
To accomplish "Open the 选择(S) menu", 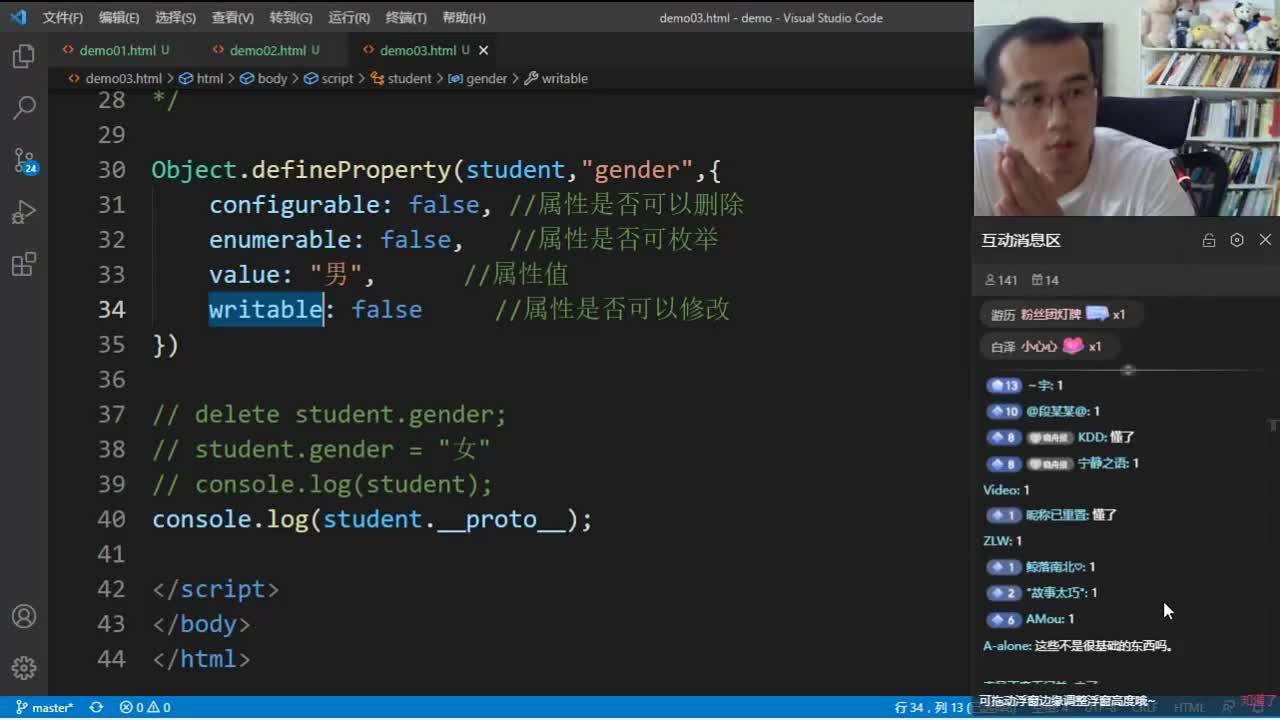I will click(175, 18).
